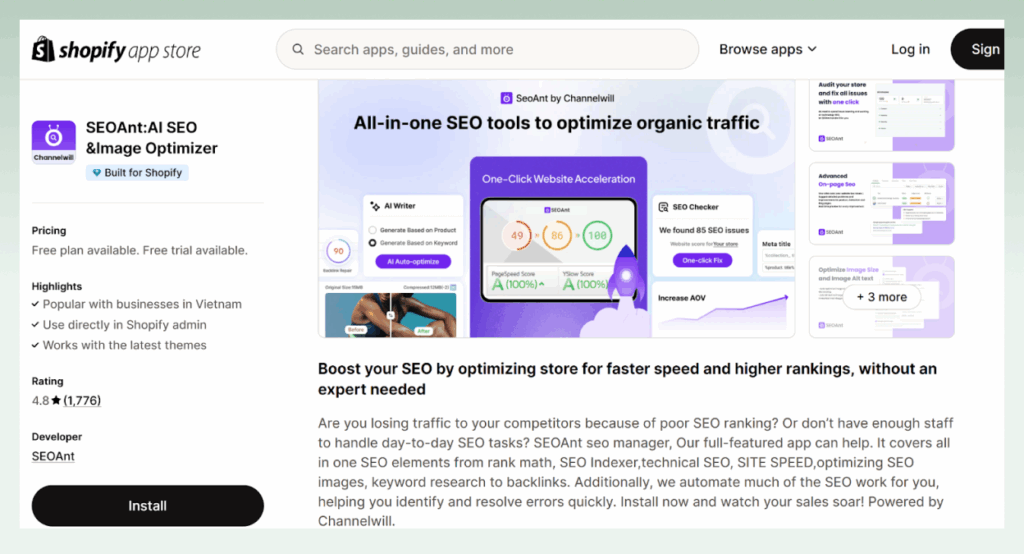Click the Built for Shopify badge
The width and height of the screenshot is (1024, 554).
137,172
